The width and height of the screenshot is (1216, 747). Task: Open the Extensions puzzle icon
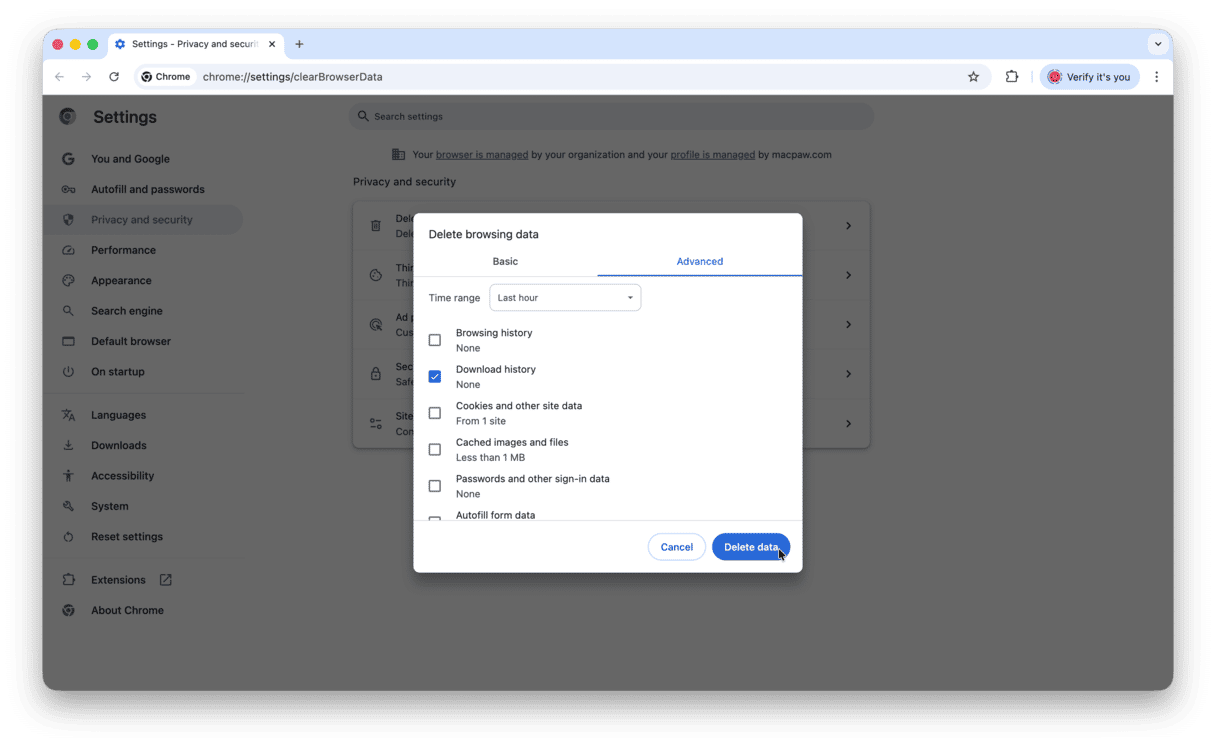[1011, 77]
